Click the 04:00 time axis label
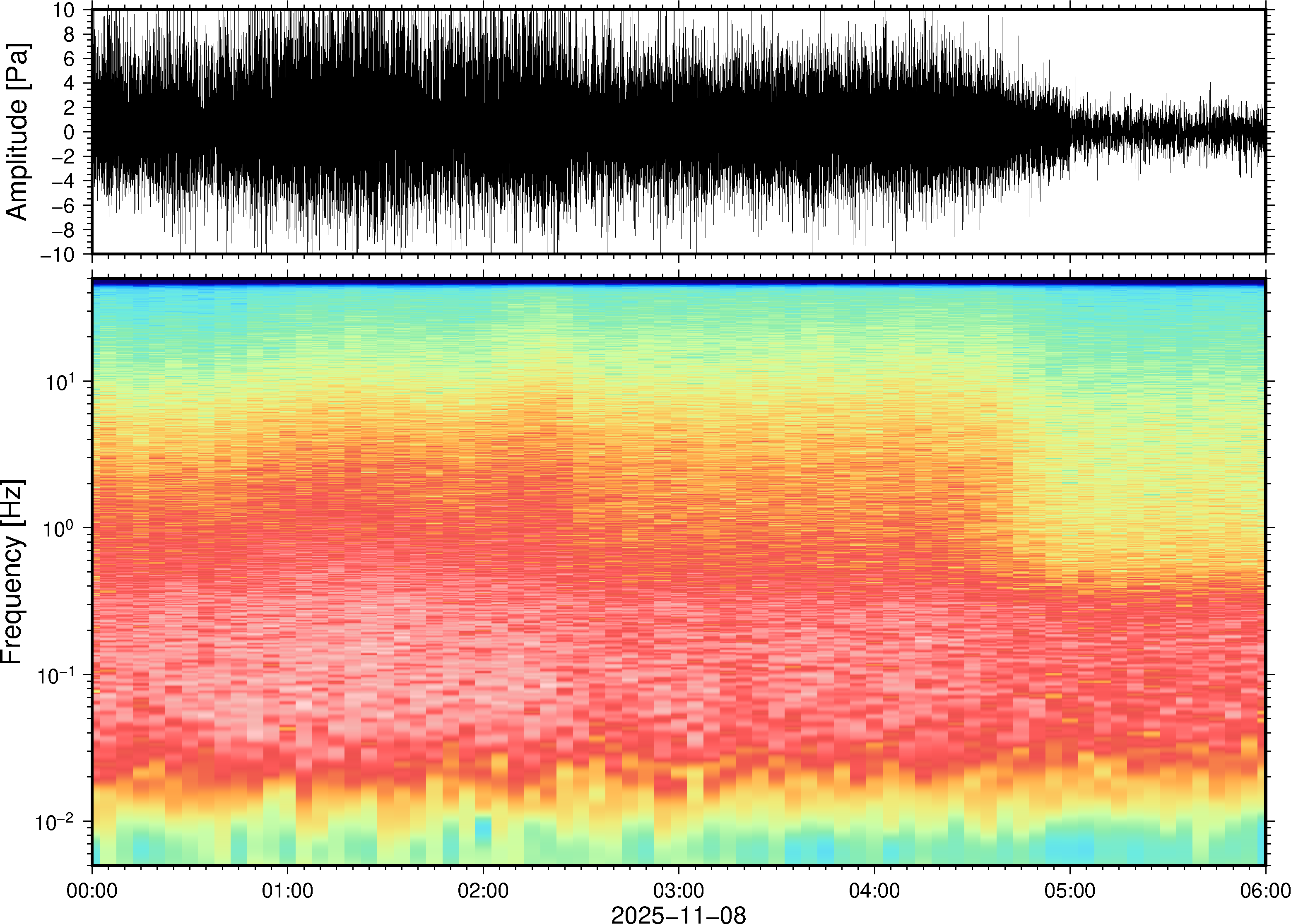This screenshot has width=1291, height=924. (x=874, y=890)
